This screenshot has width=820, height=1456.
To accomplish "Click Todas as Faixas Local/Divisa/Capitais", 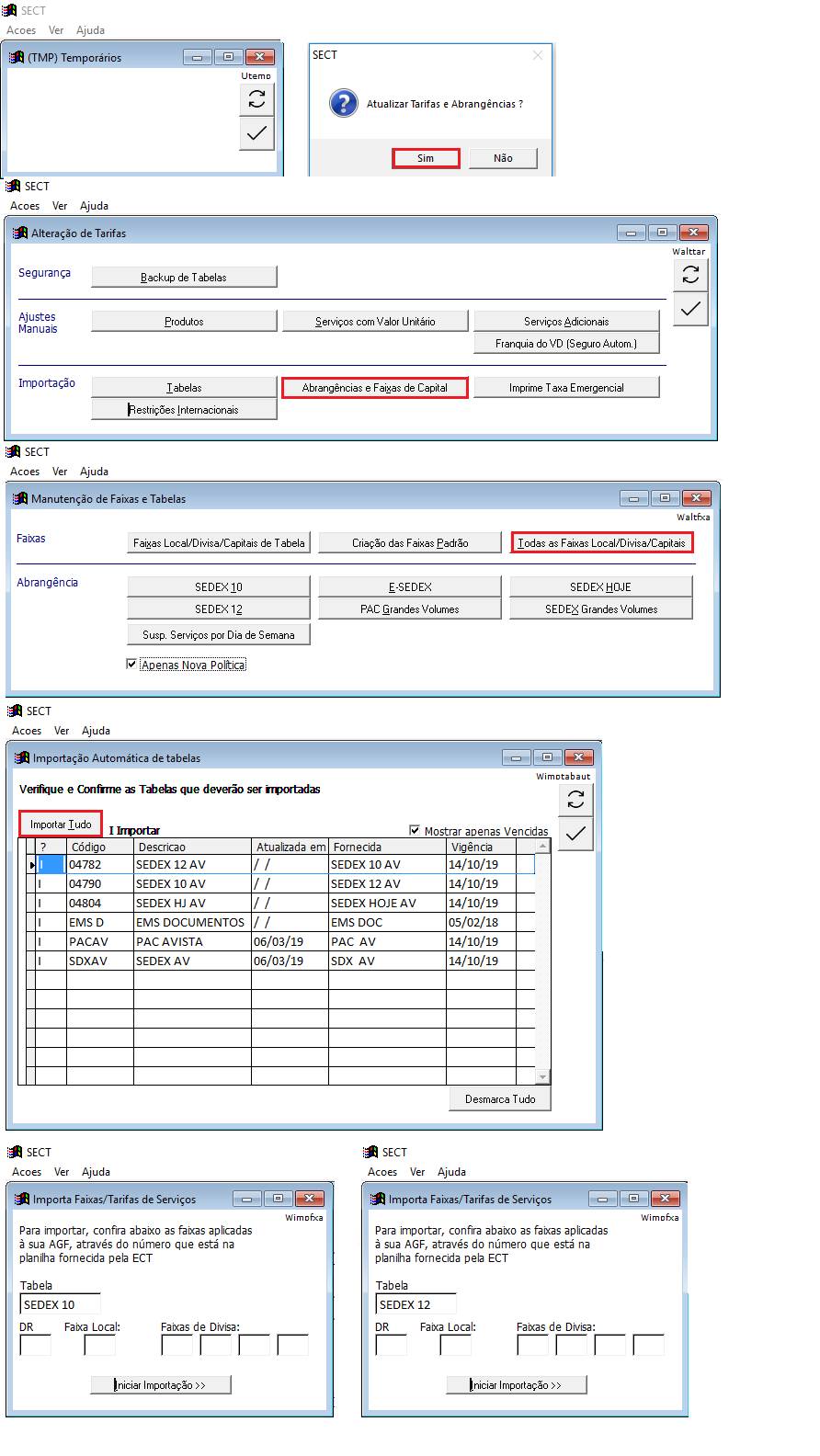I will coord(601,542).
